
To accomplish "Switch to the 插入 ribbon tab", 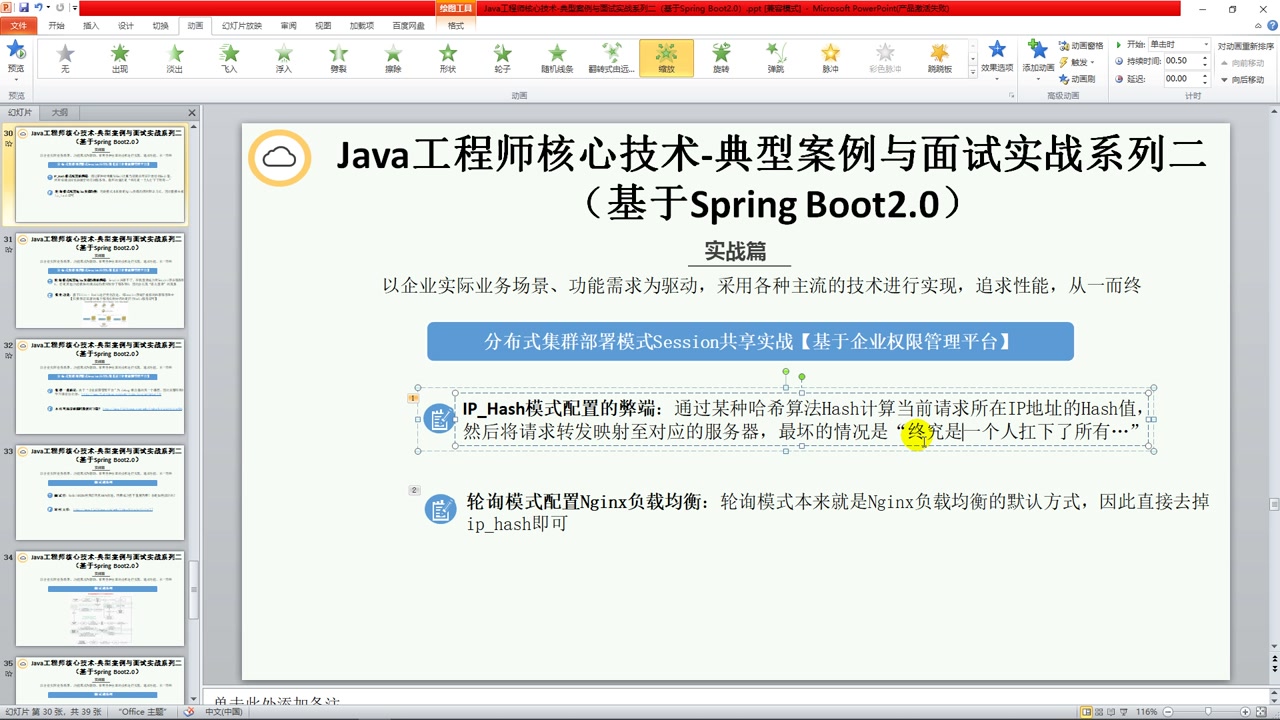I will (91, 26).
